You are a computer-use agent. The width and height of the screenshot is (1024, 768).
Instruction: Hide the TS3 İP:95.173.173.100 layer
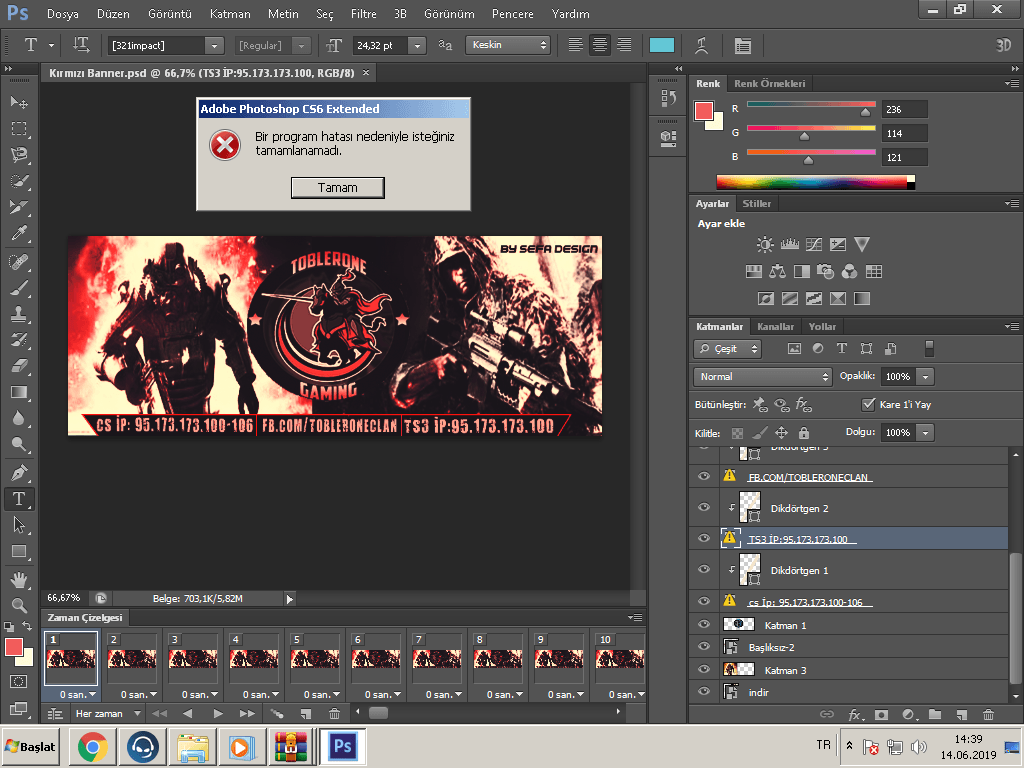(703, 538)
